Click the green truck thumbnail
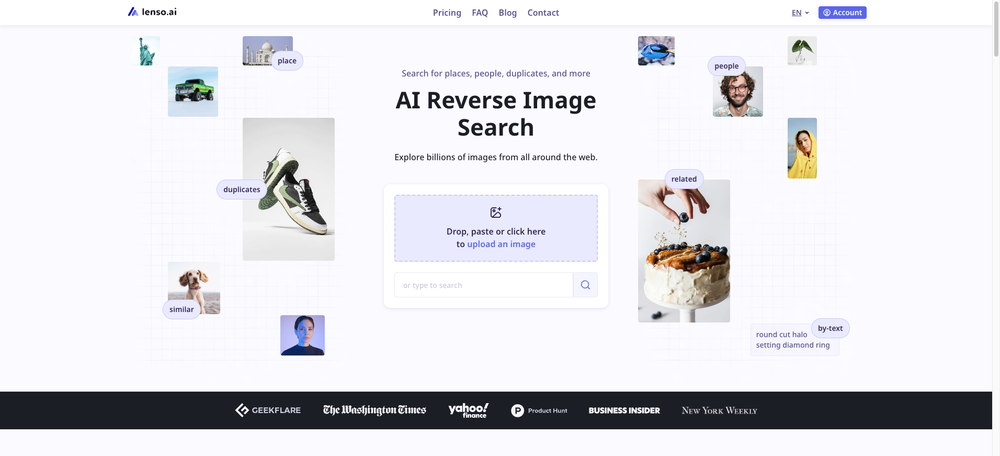 point(193,91)
